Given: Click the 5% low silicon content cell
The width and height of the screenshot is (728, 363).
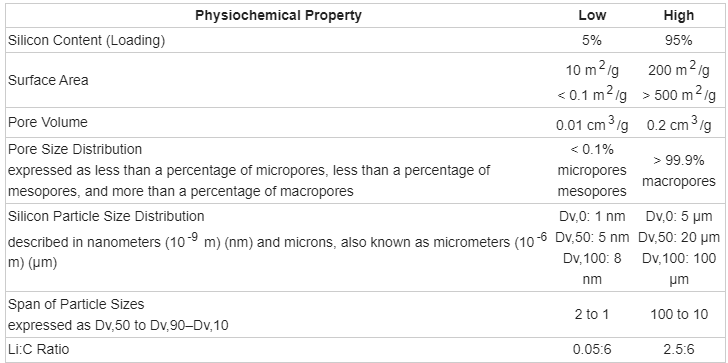Looking at the screenshot, I should coord(592,40).
